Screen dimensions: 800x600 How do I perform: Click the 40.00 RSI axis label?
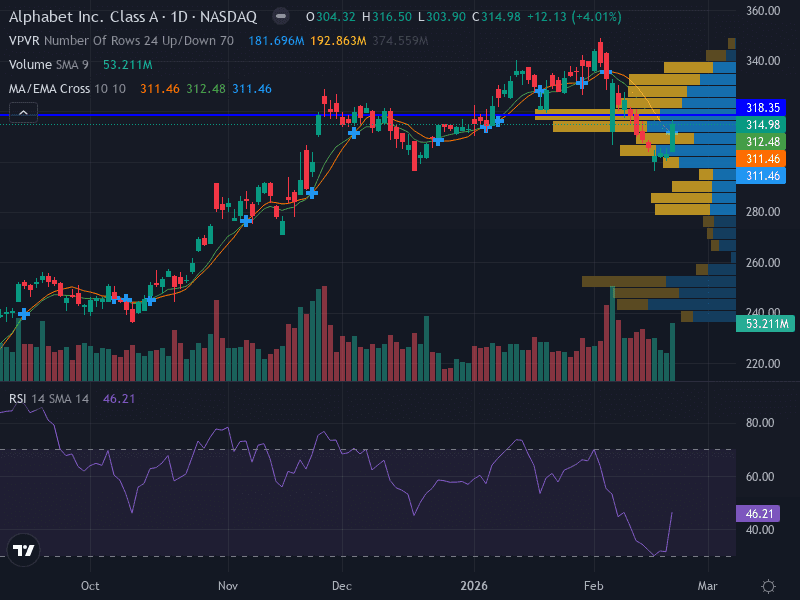[x=760, y=530]
